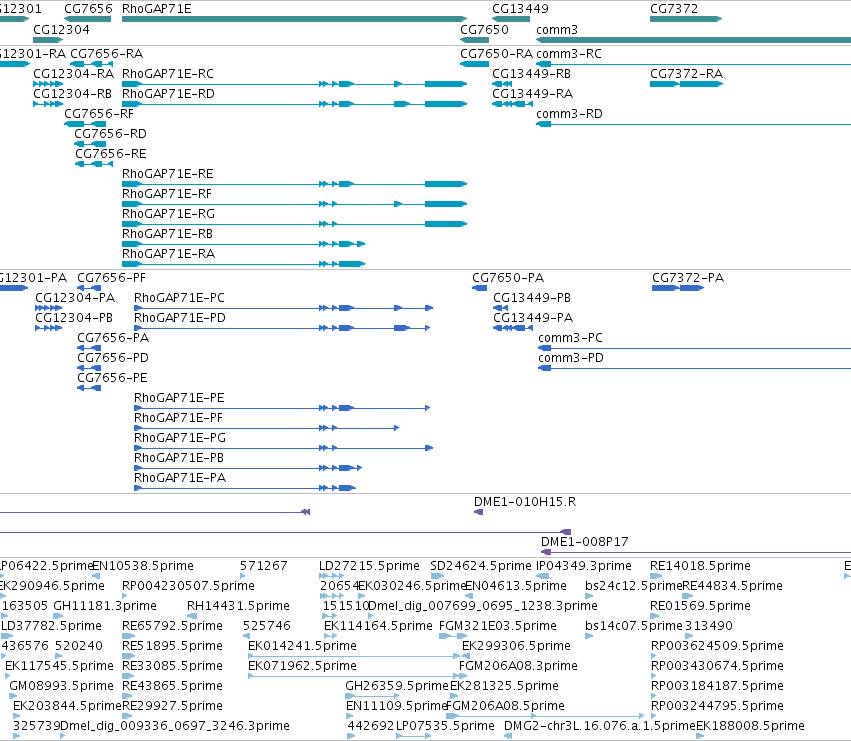Click the comm3 gene label
Screen dimensions: 851x741
tap(557, 29)
